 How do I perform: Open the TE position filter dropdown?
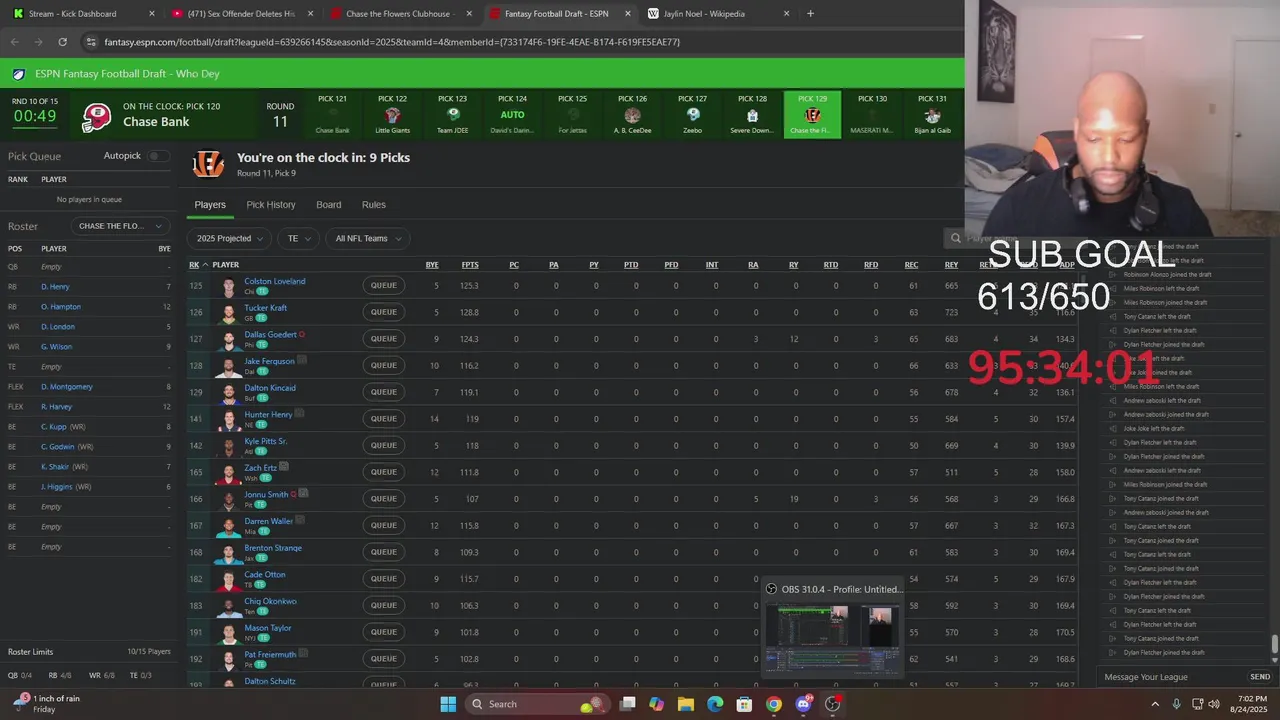(298, 238)
